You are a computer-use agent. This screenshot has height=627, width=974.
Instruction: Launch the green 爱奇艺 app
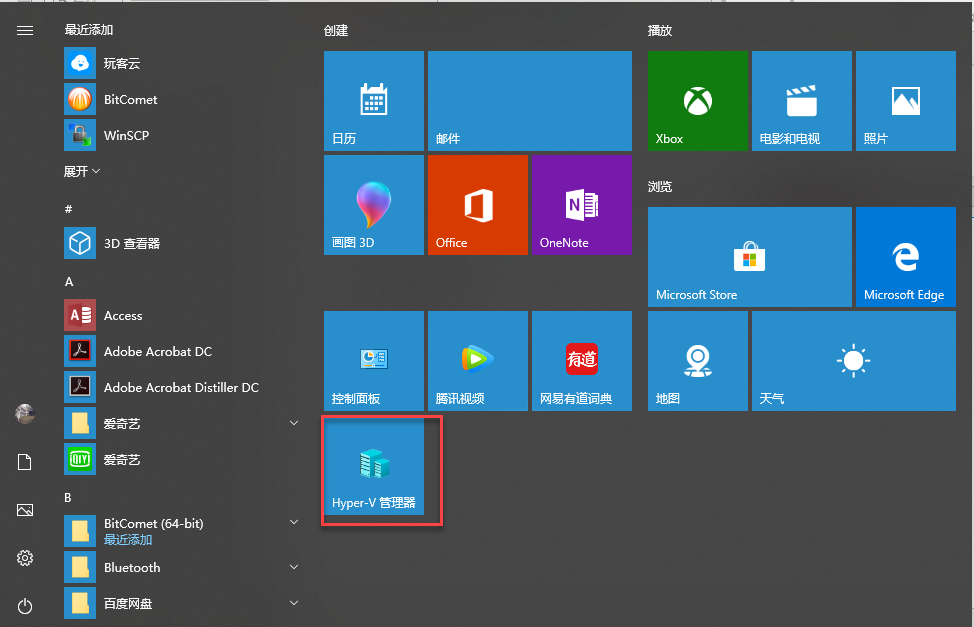click(x=183, y=459)
